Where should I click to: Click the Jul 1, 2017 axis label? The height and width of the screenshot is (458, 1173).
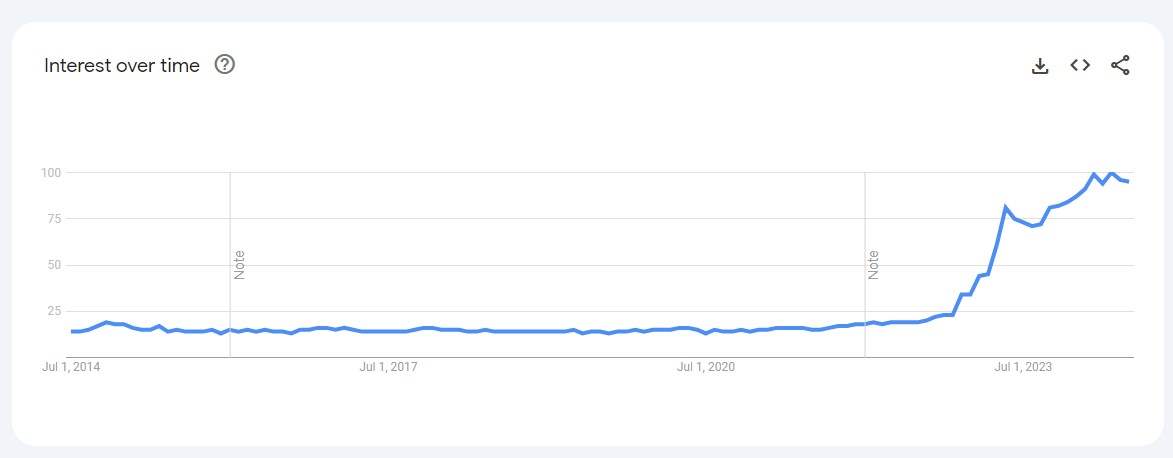(x=389, y=367)
